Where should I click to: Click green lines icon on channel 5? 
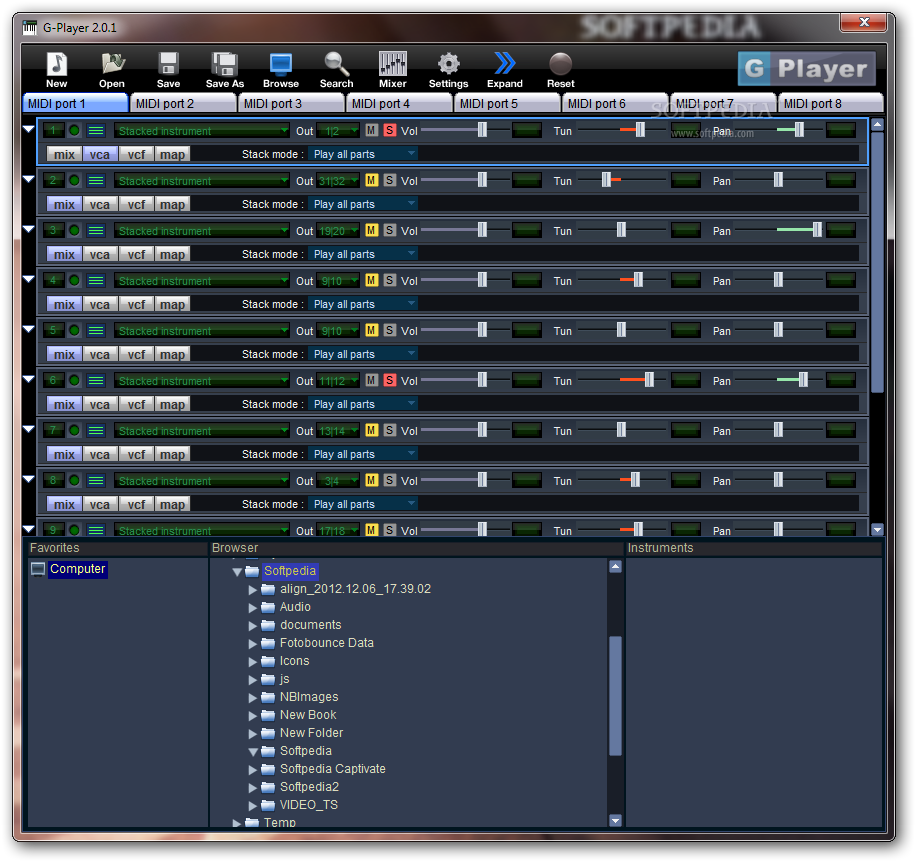tap(96, 331)
